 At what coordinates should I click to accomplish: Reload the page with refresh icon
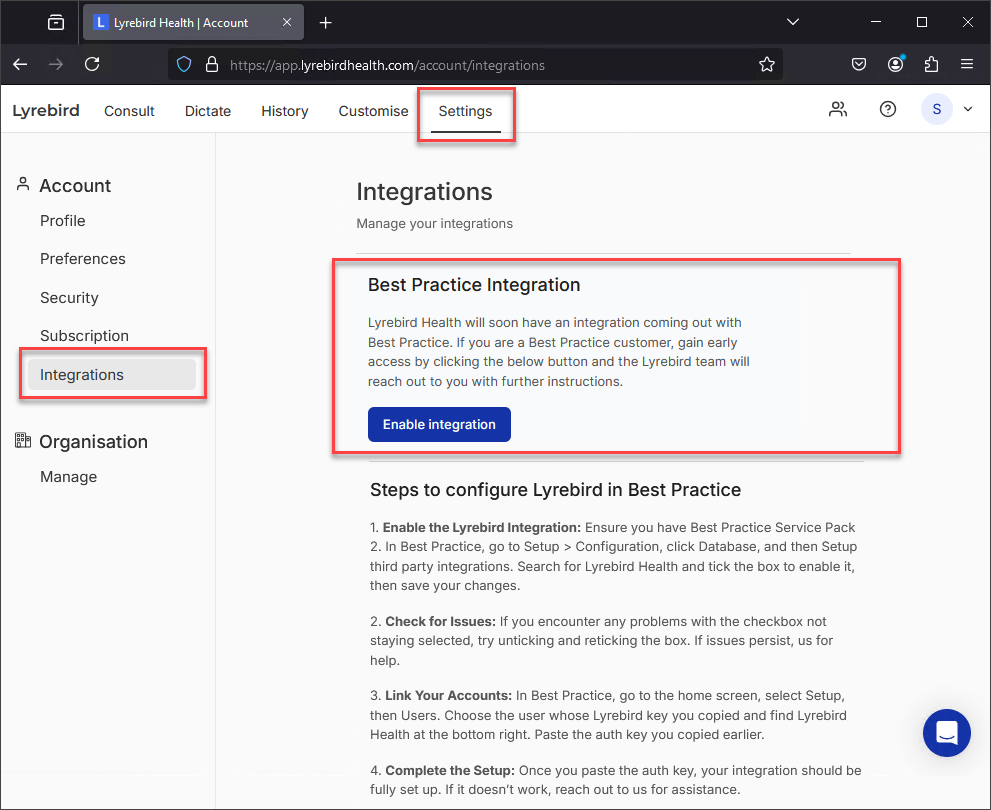pos(92,64)
